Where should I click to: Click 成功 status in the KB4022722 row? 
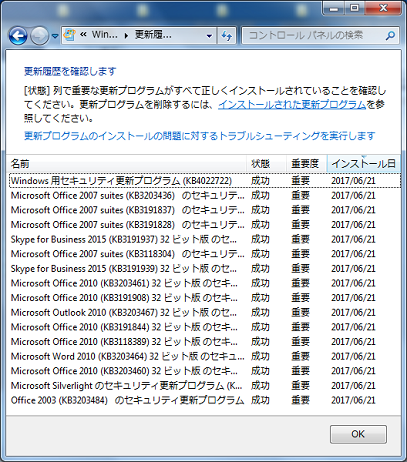(260, 181)
